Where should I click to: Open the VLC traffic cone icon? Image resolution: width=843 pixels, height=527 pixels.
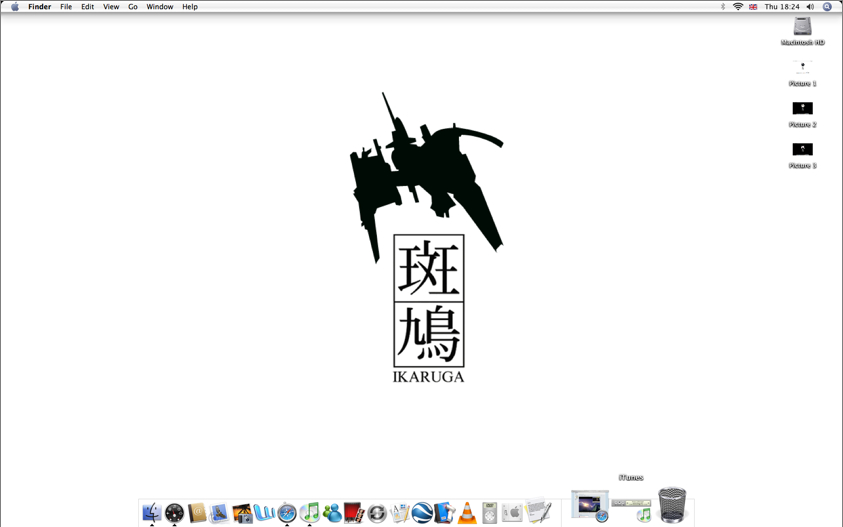(x=467, y=513)
